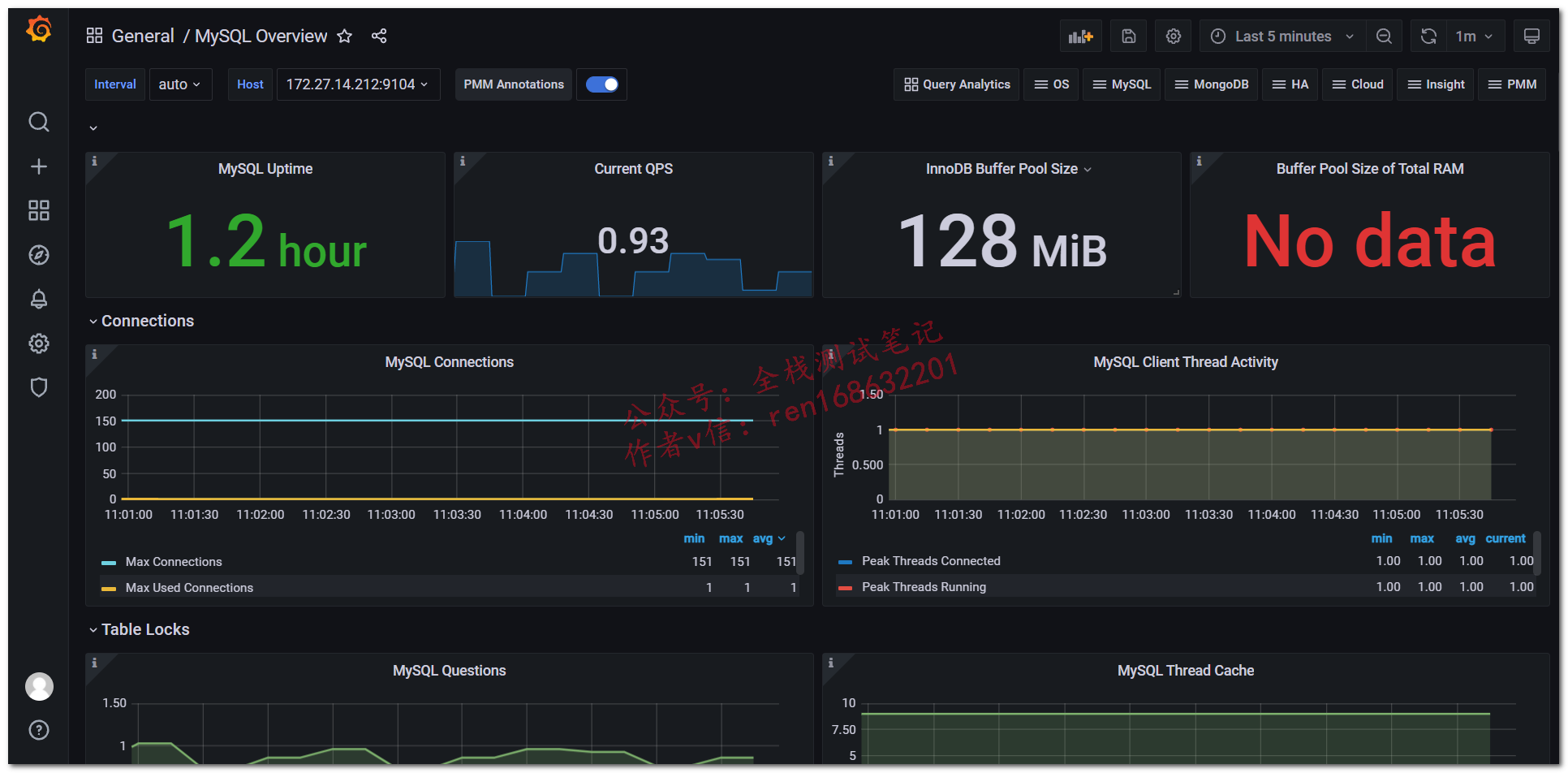Open the dashboard search magnifier icon
1568x773 pixels.
39,122
